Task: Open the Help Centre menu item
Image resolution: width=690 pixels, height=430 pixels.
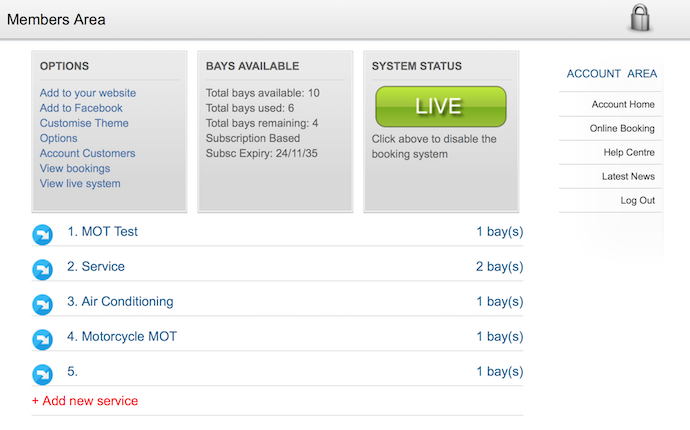Action: click(628, 152)
